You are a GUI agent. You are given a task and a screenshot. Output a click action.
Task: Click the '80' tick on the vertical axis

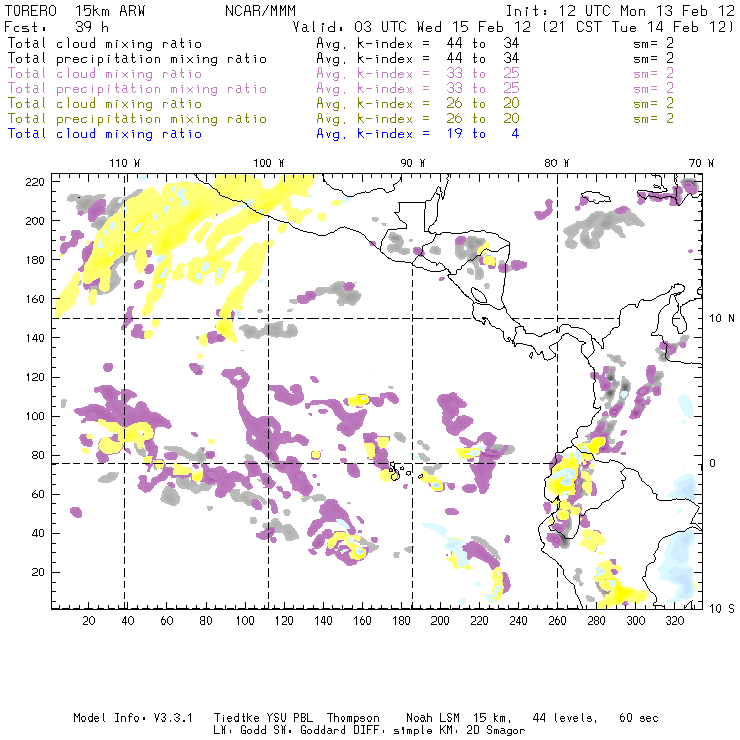click(x=38, y=455)
